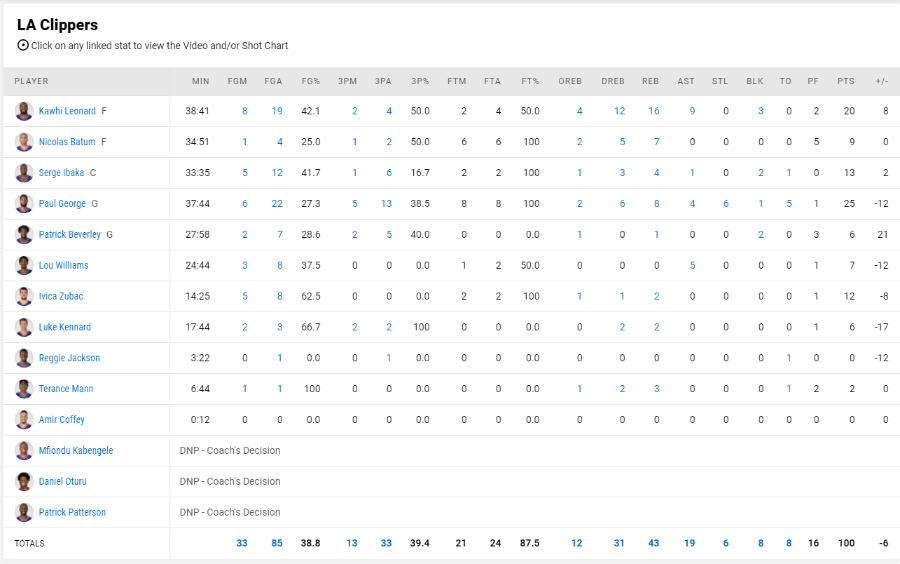The image size is (900, 564).
Task: Open Serge Ibaka's player link
Action: point(61,173)
